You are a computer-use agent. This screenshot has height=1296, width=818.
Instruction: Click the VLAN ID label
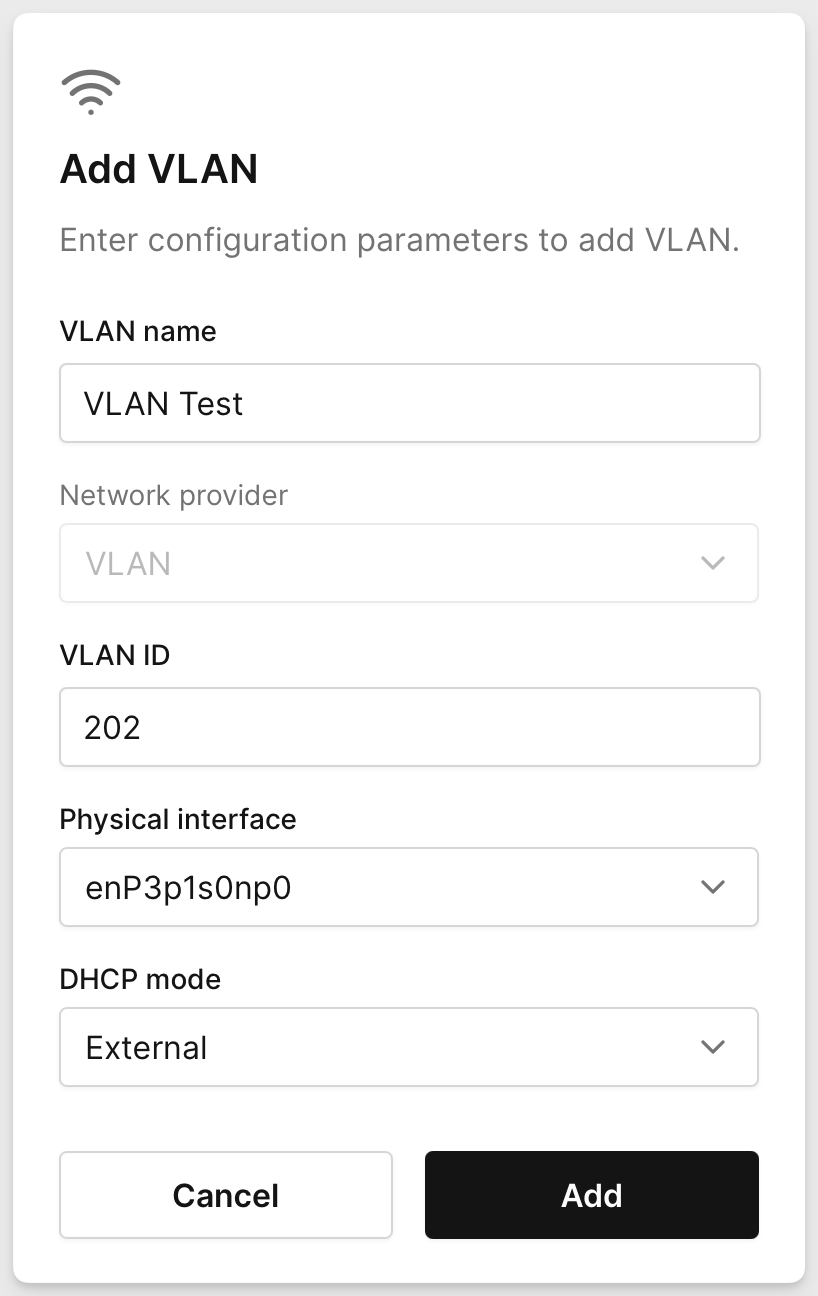(x=115, y=655)
